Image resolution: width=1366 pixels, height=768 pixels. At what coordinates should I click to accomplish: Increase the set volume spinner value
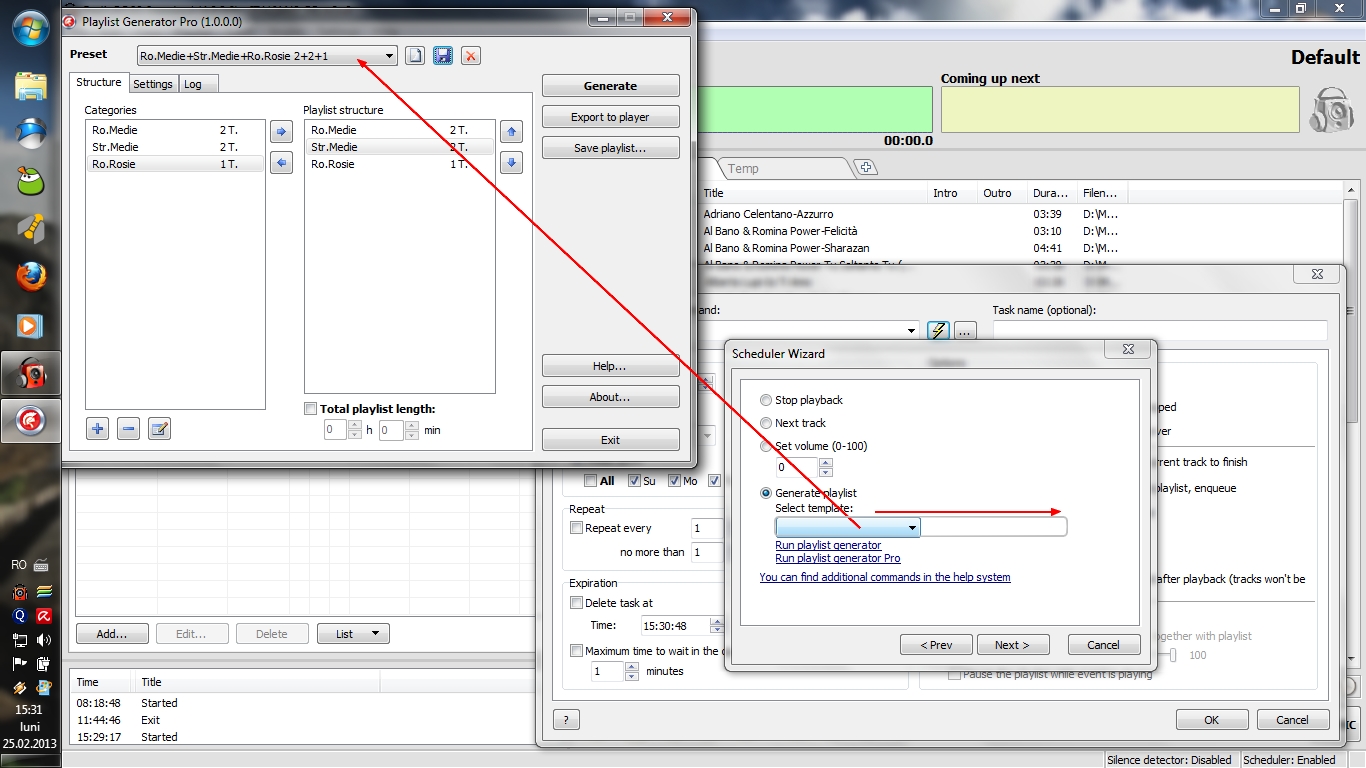coord(825,463)
